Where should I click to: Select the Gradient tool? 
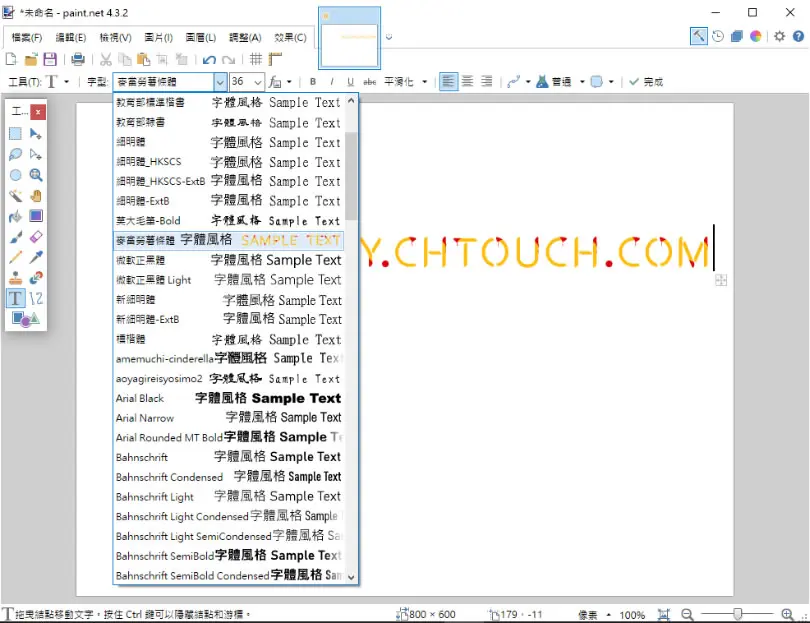pyautogui.click(x=36, y=216)
